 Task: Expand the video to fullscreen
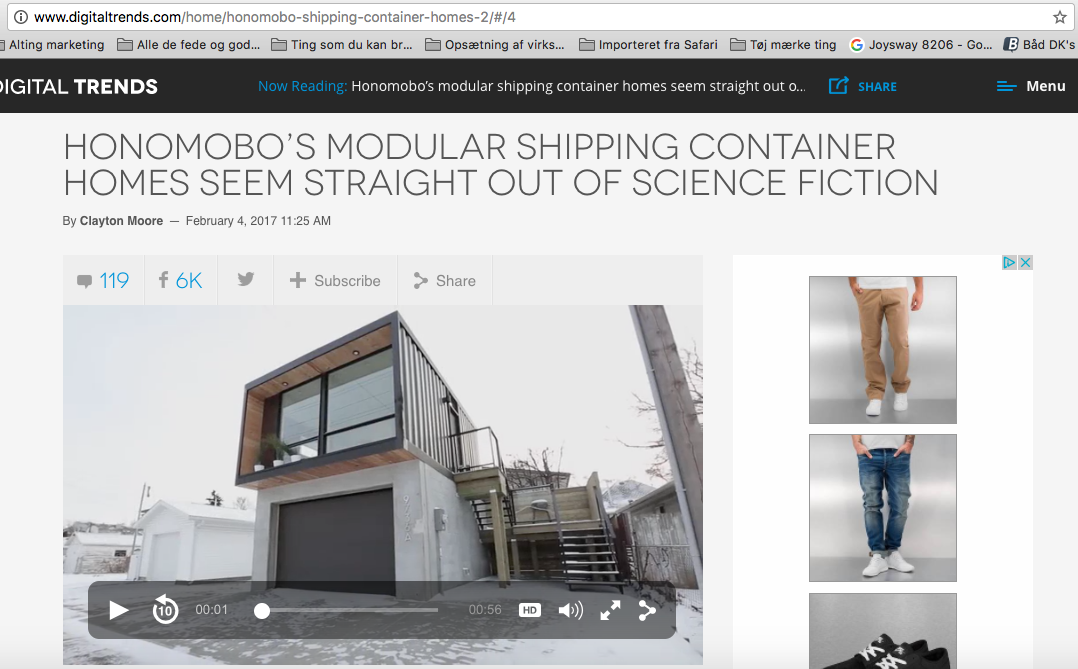point(610,610)
